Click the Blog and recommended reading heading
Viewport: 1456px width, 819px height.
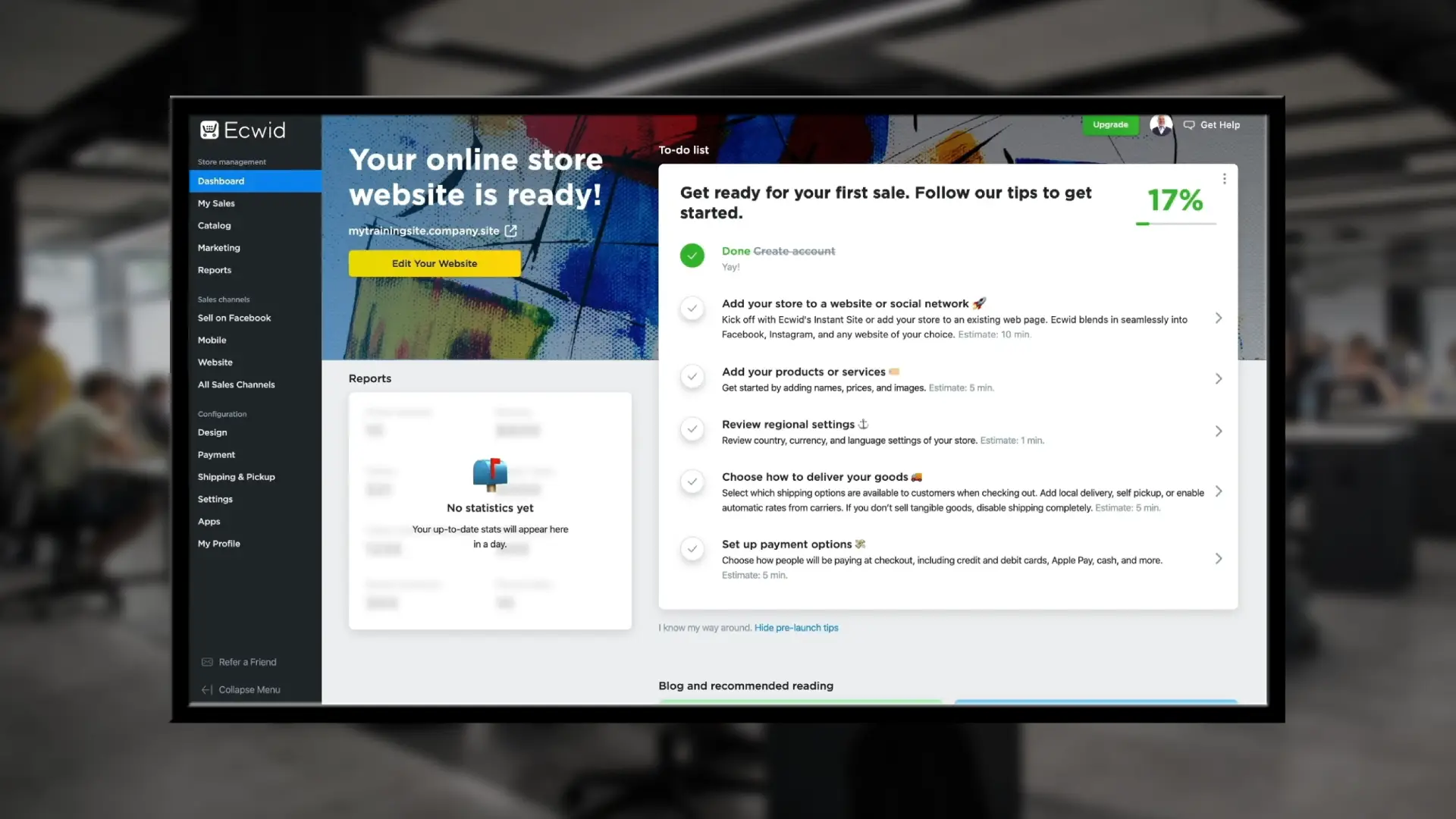[745, 686]
